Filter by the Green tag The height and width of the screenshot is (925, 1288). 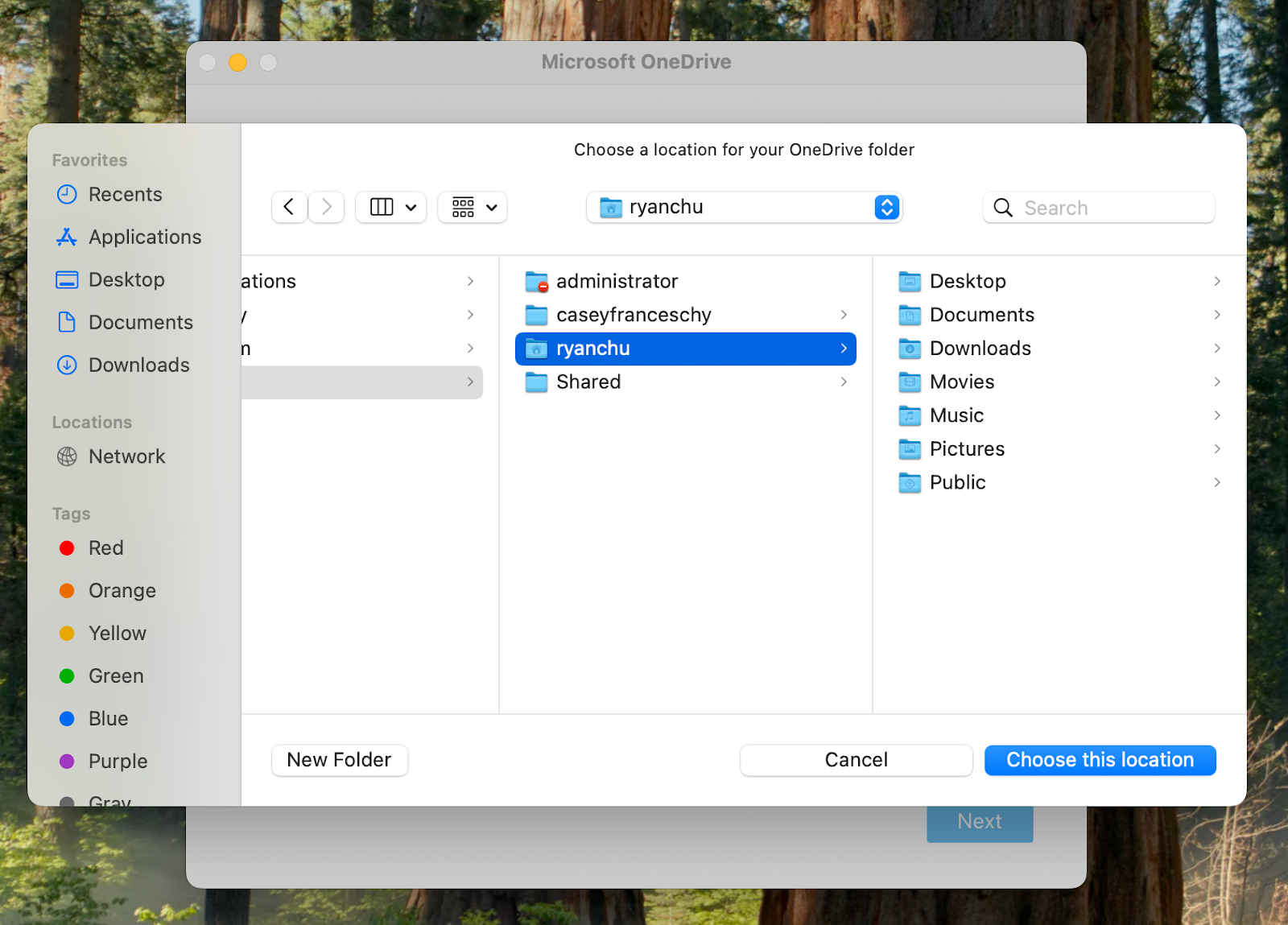coord(101,676)
